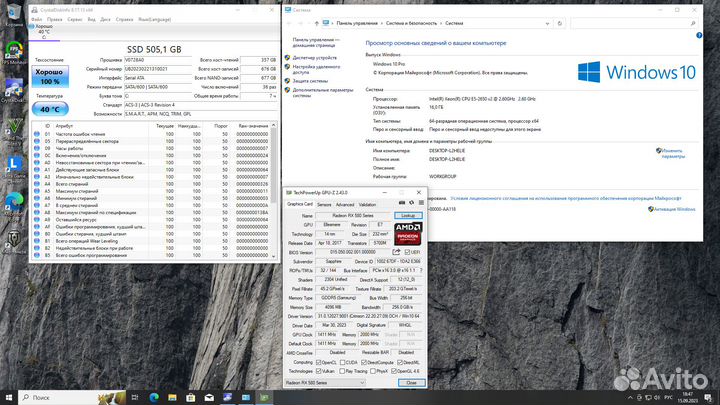
Task: Open the Radeon RX 580 Series GPU dropdown
Action: 325,382
